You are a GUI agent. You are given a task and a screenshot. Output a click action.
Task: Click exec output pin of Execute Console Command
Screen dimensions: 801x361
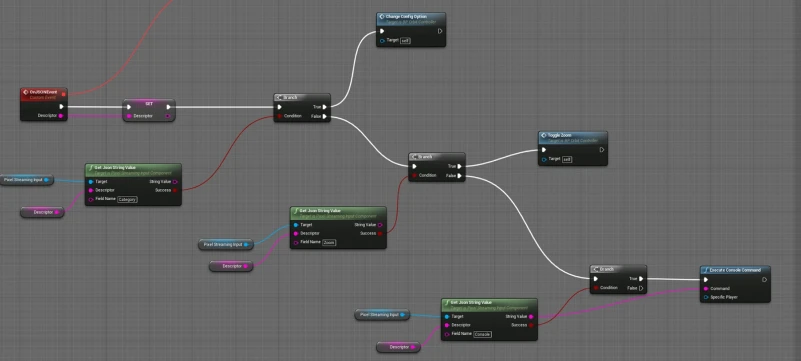(x=764, y=279)
